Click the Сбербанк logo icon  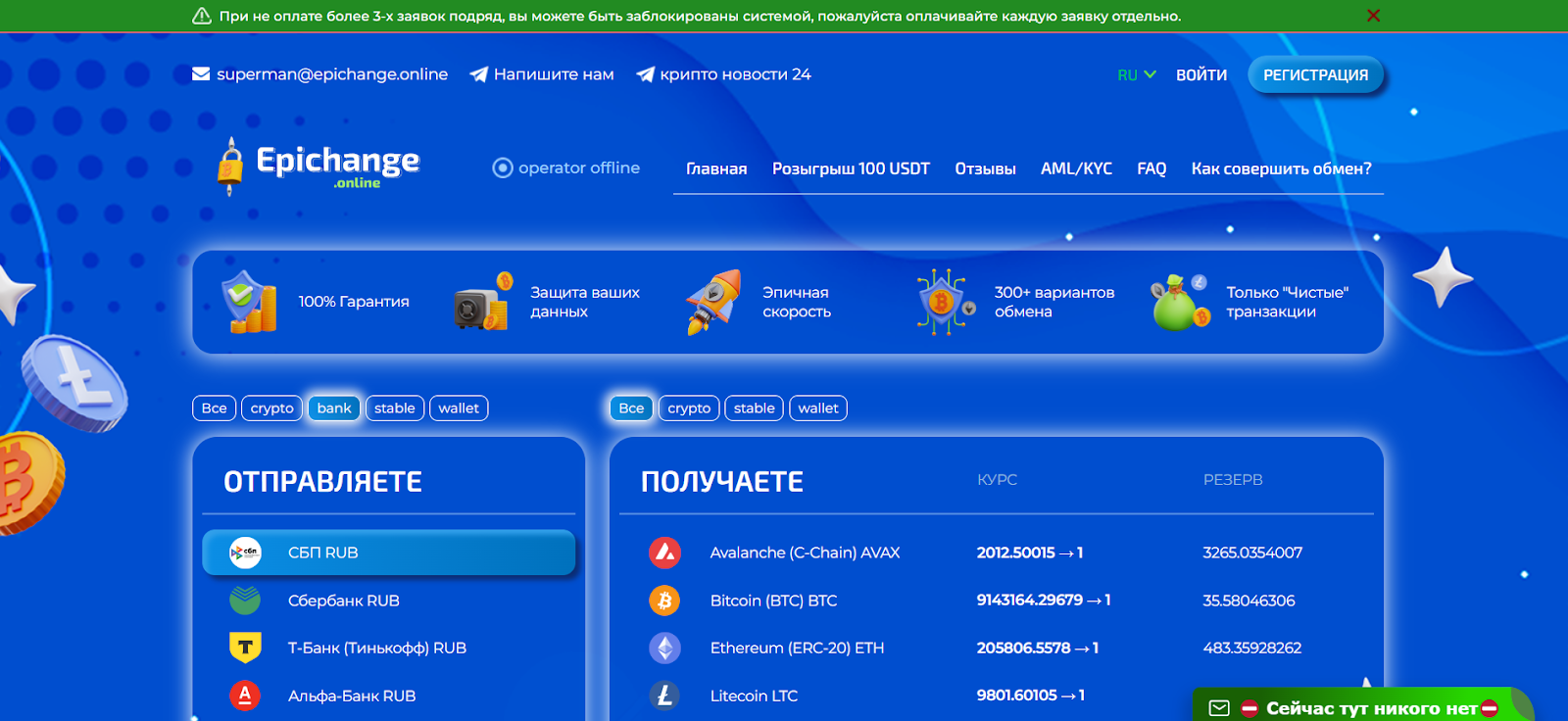click(x=245, y=601)
